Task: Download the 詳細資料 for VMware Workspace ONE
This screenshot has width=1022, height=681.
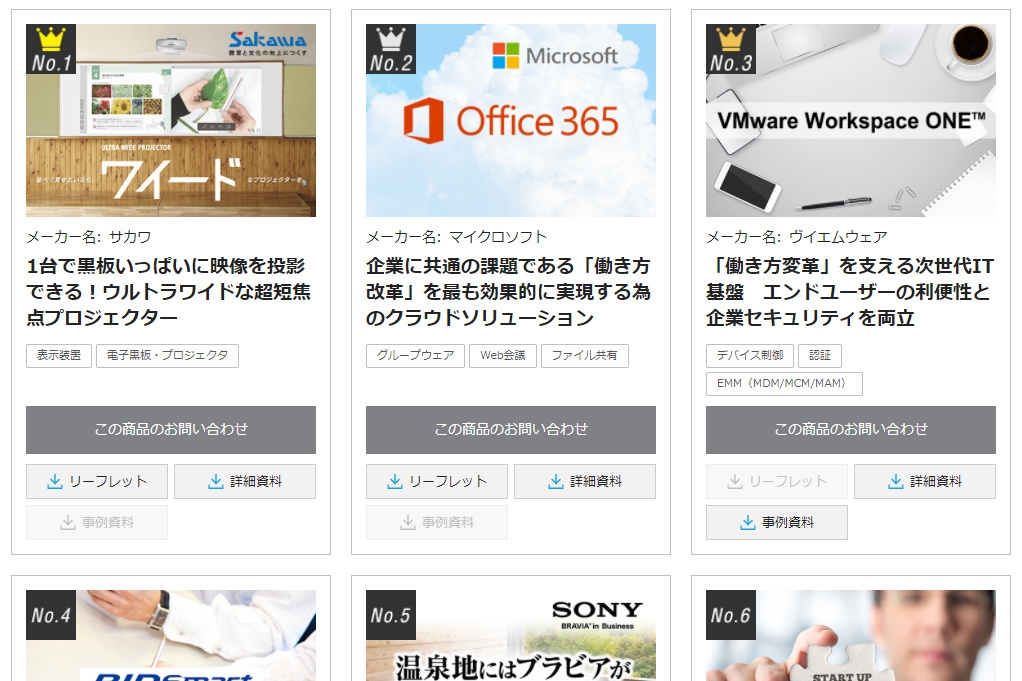Action: (925, 482)
